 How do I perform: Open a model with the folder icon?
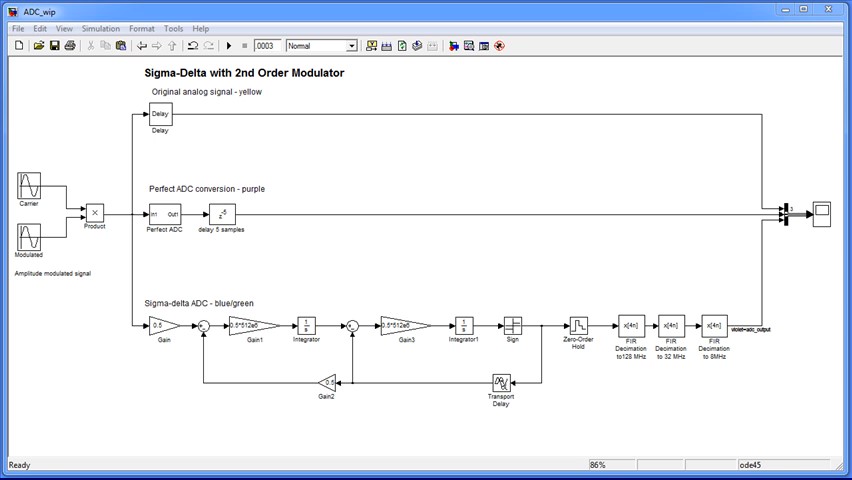(x=38, y=46)
